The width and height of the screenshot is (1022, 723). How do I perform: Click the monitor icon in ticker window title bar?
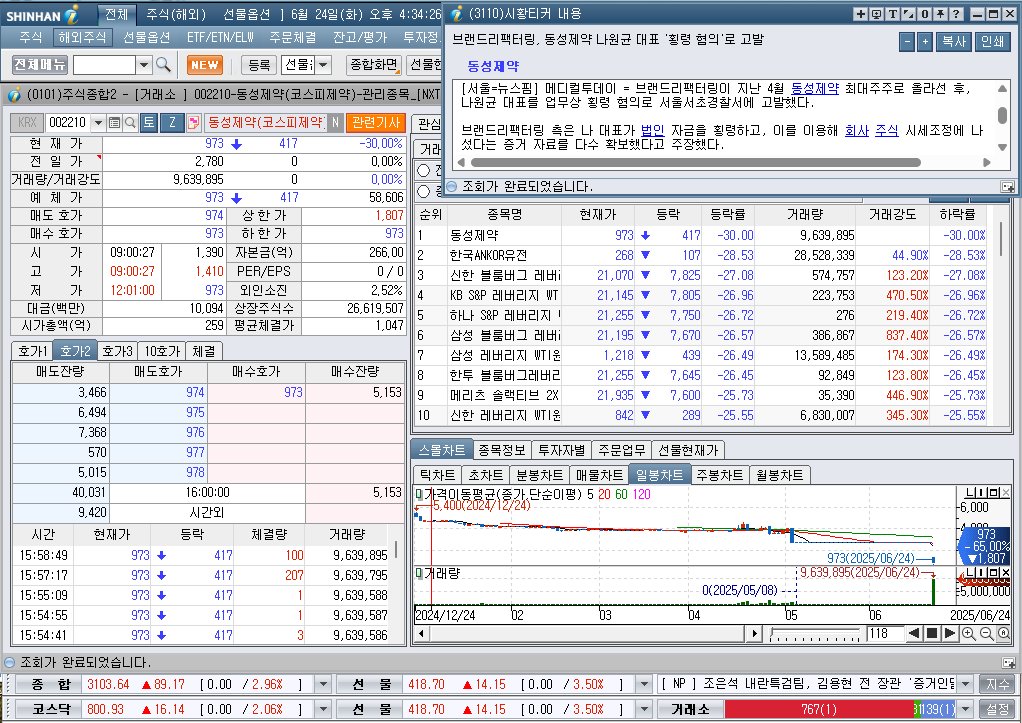tap(876, 14)
